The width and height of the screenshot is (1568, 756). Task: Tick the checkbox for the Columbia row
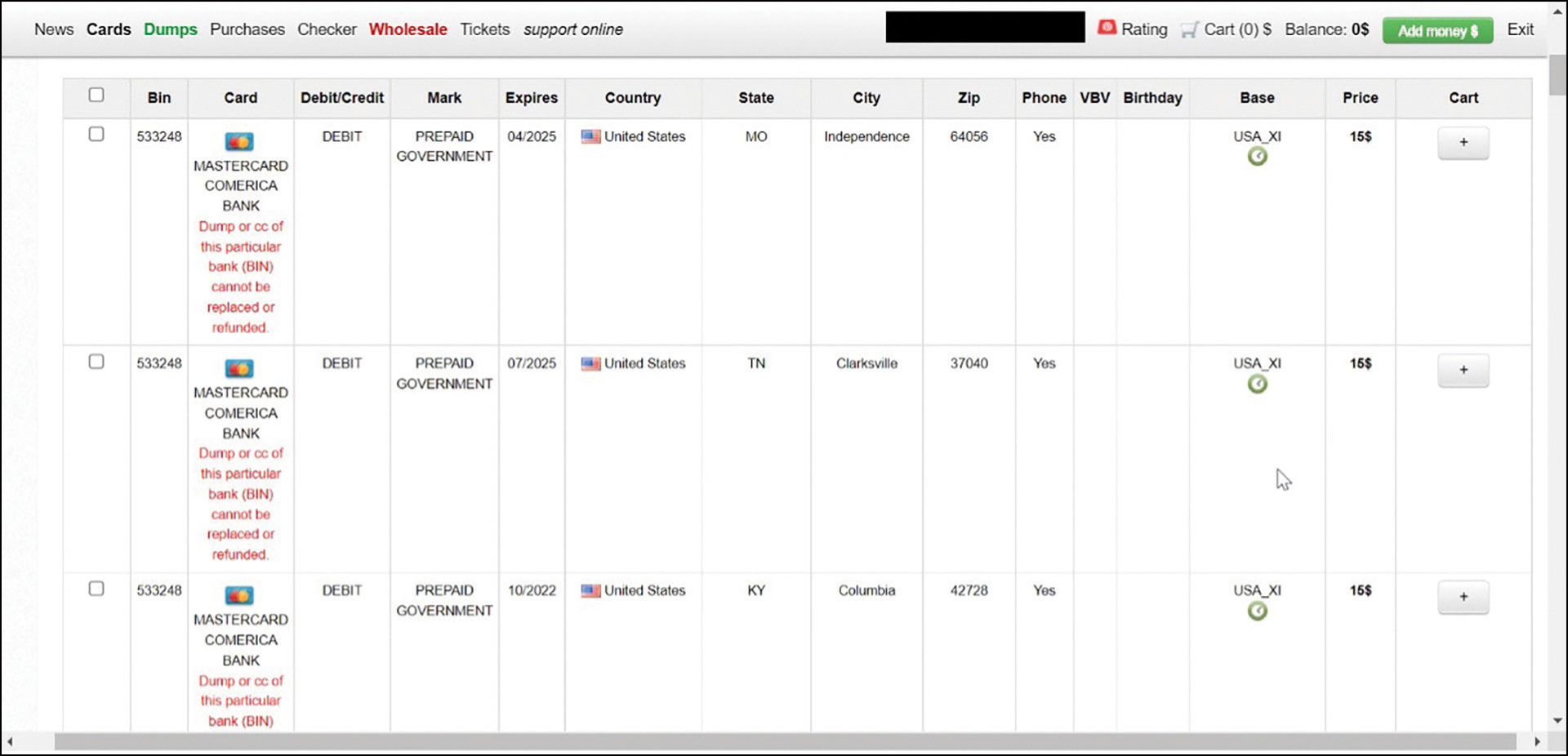[x=96, y=589]
